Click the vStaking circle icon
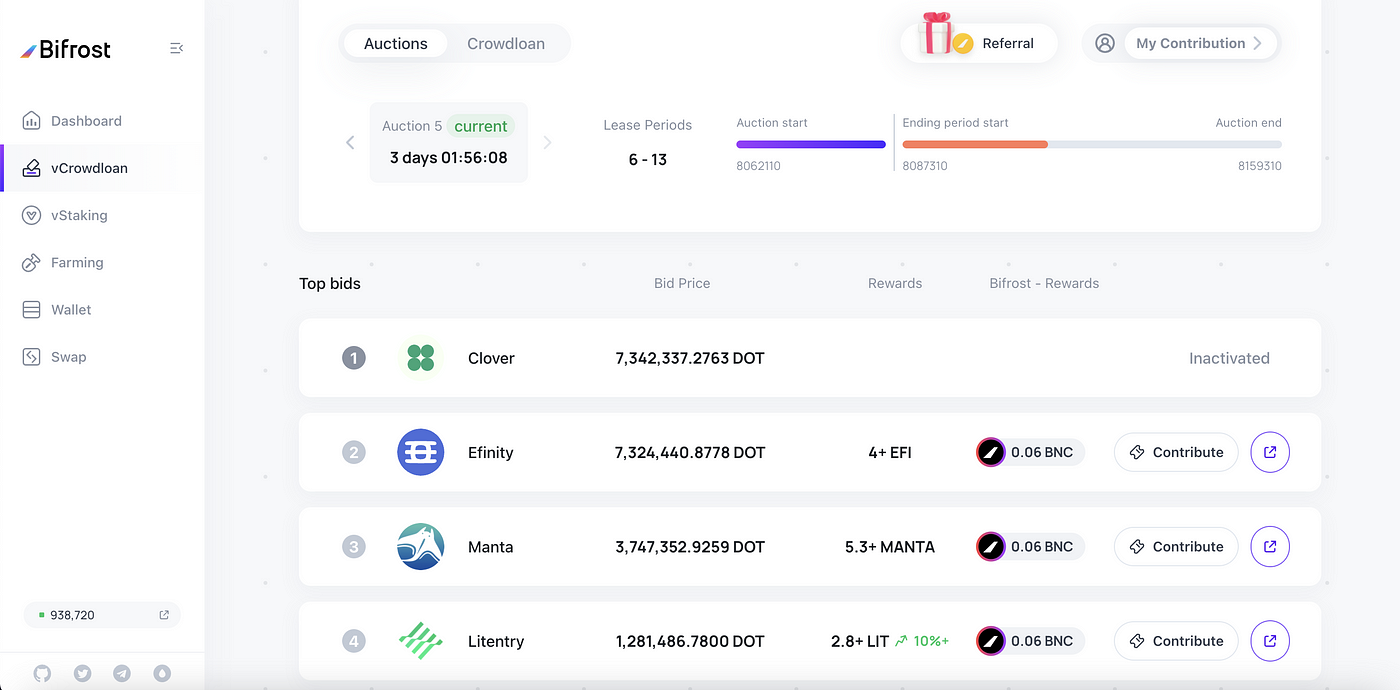This screenshot has width=1400, height=690. [32, 215]
